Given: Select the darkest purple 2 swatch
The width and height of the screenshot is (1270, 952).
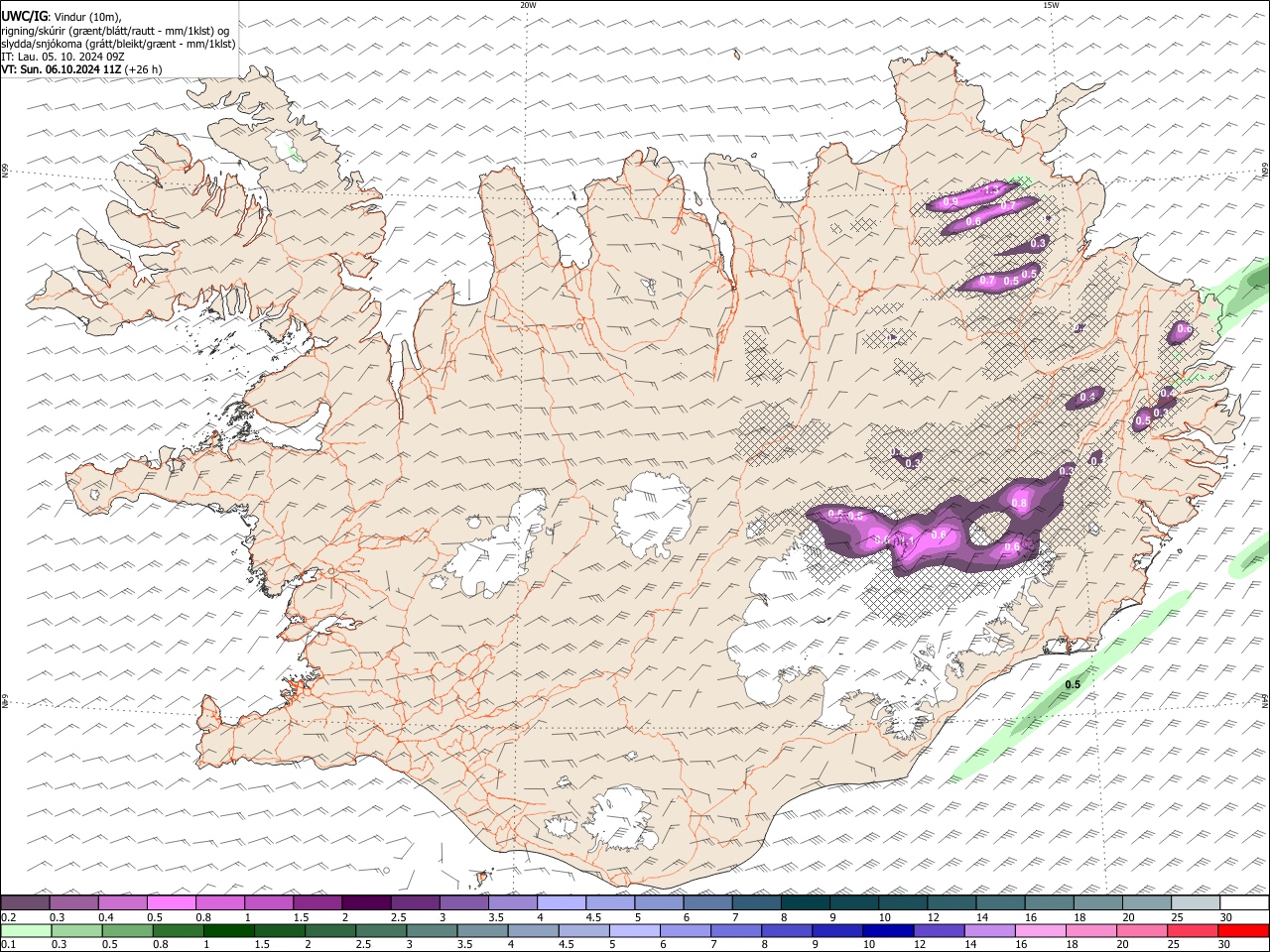Looking at the screenshot, I should tap(366, 903).
